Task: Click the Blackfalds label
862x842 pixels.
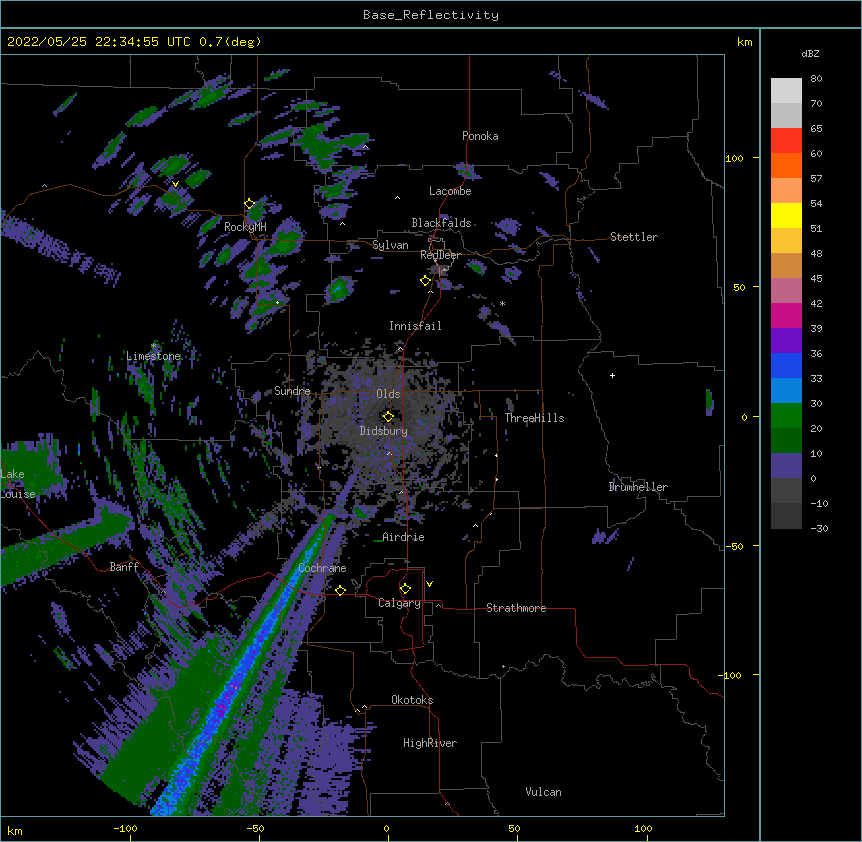Action: tap(441, 223)
